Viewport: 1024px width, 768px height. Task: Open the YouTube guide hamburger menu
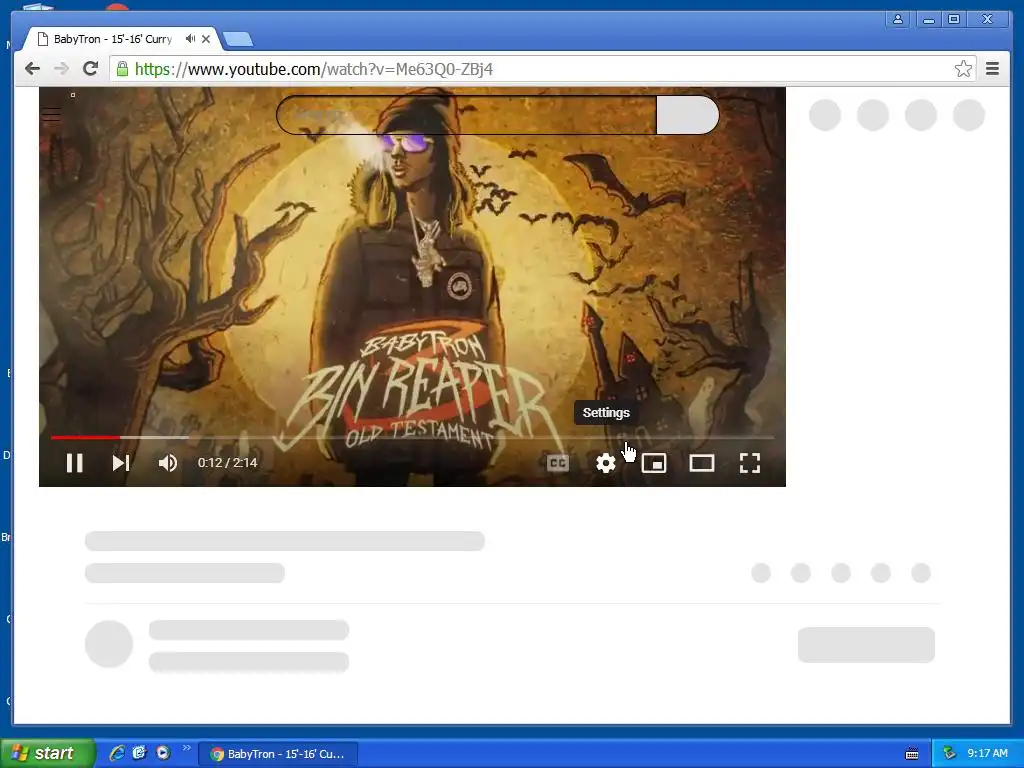[x=52, y=114]
